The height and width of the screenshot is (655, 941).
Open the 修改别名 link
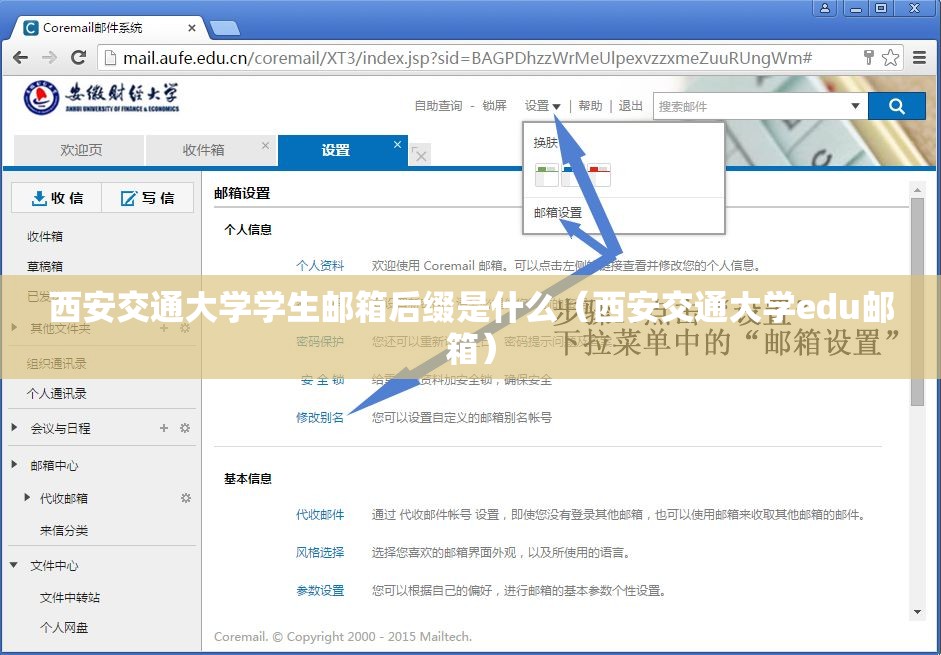(320, 417)
